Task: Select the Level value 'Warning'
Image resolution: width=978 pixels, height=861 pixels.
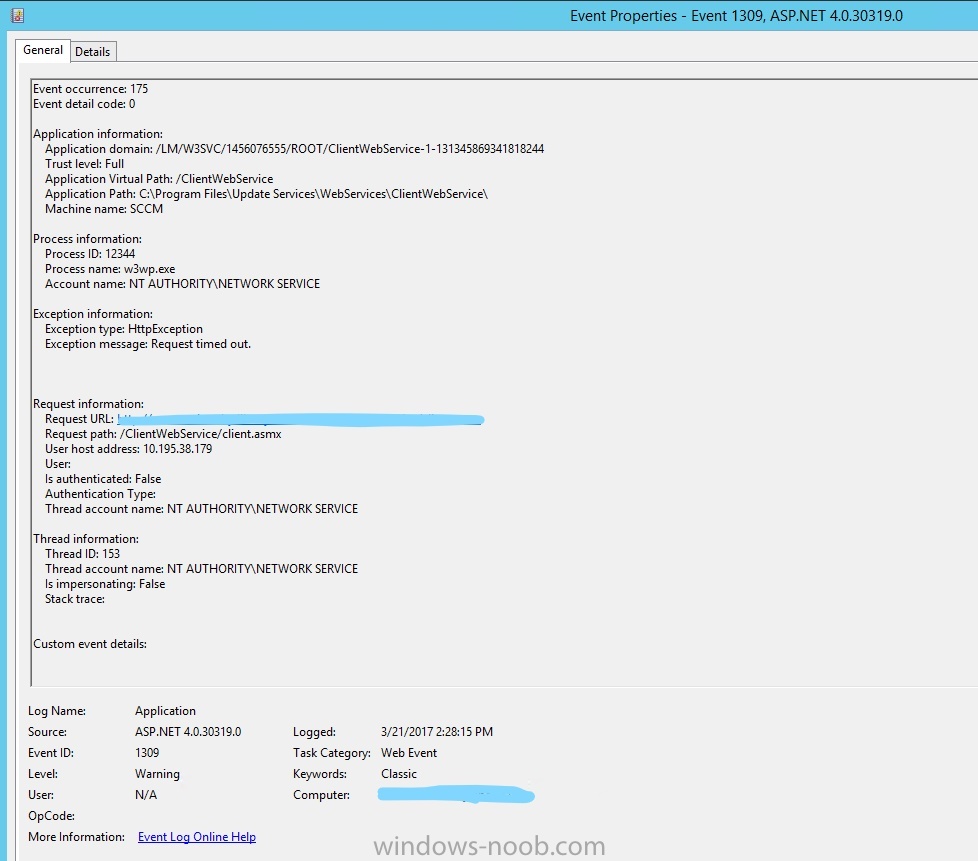Action: 157,774
